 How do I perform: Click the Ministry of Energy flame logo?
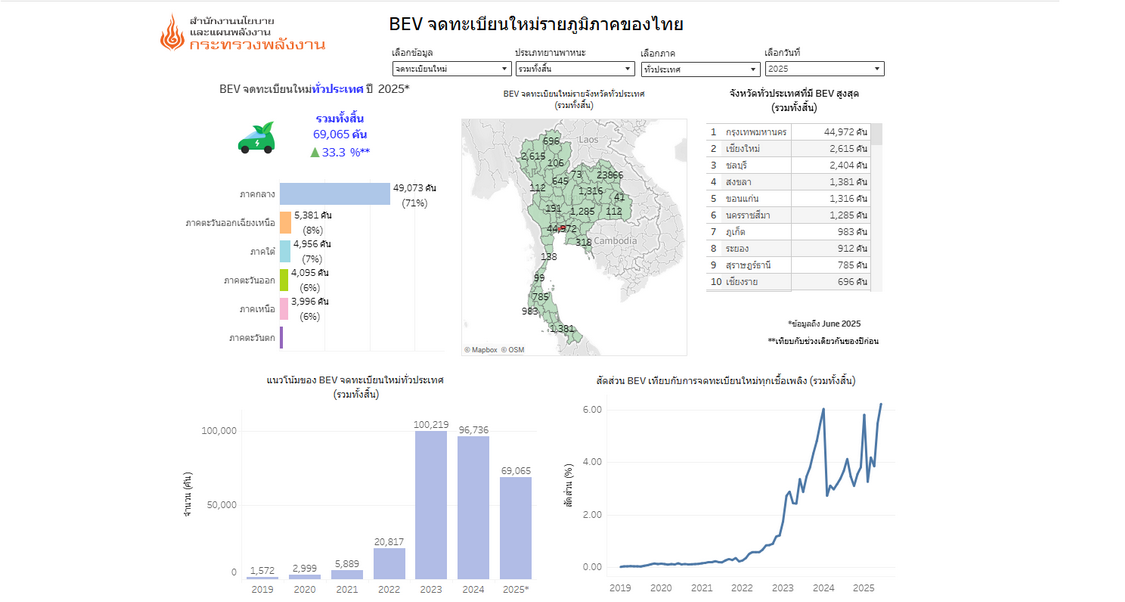coord(172,33)
